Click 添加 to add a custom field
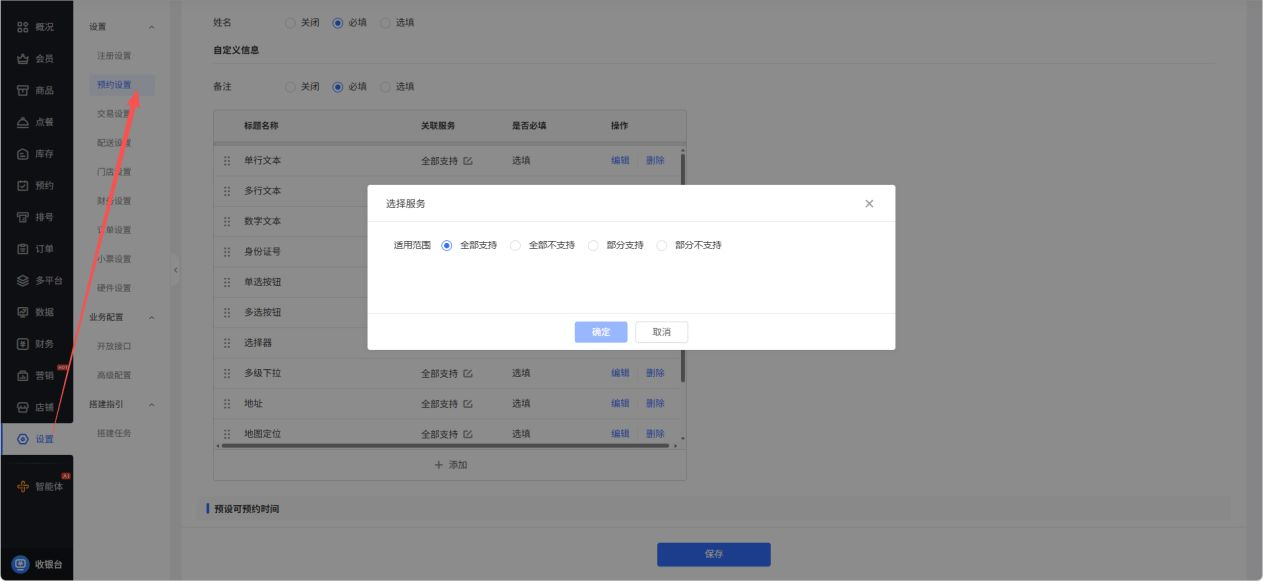This screenshot has width=1265, height=581. click(450, 465)
